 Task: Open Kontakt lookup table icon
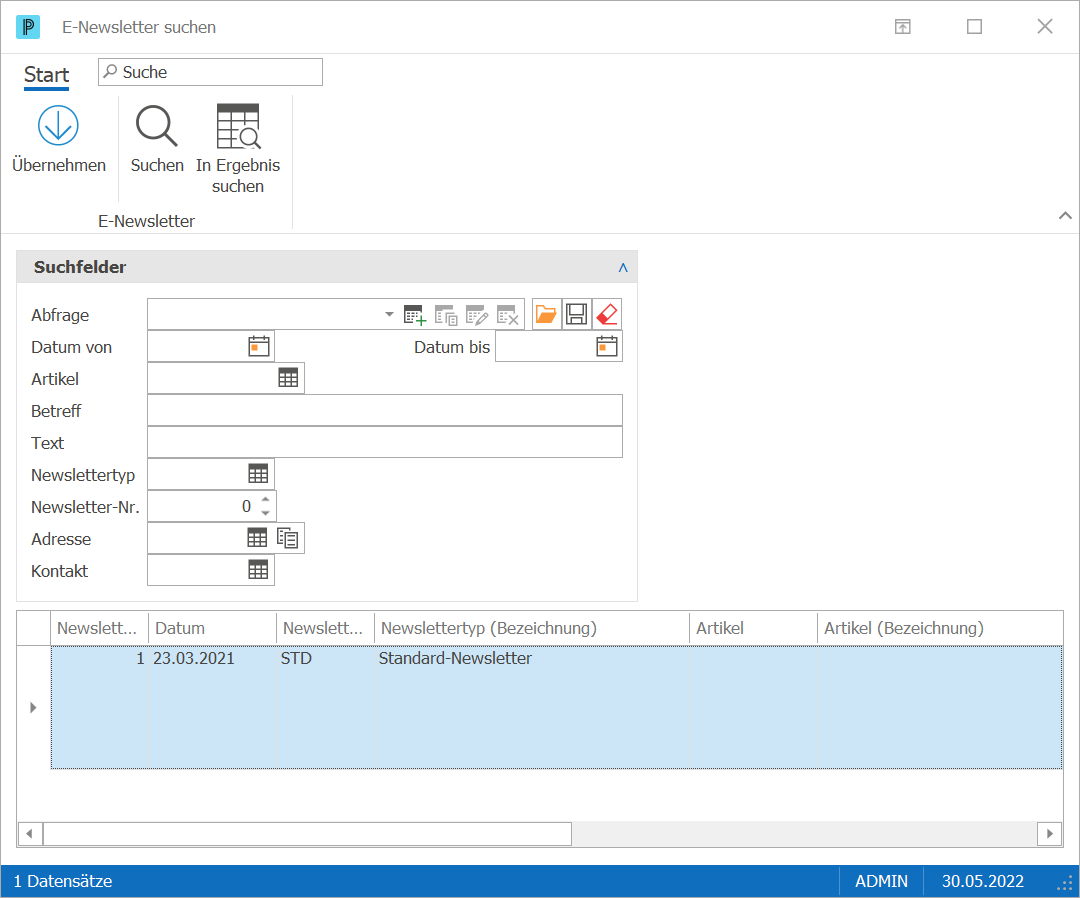258,570
